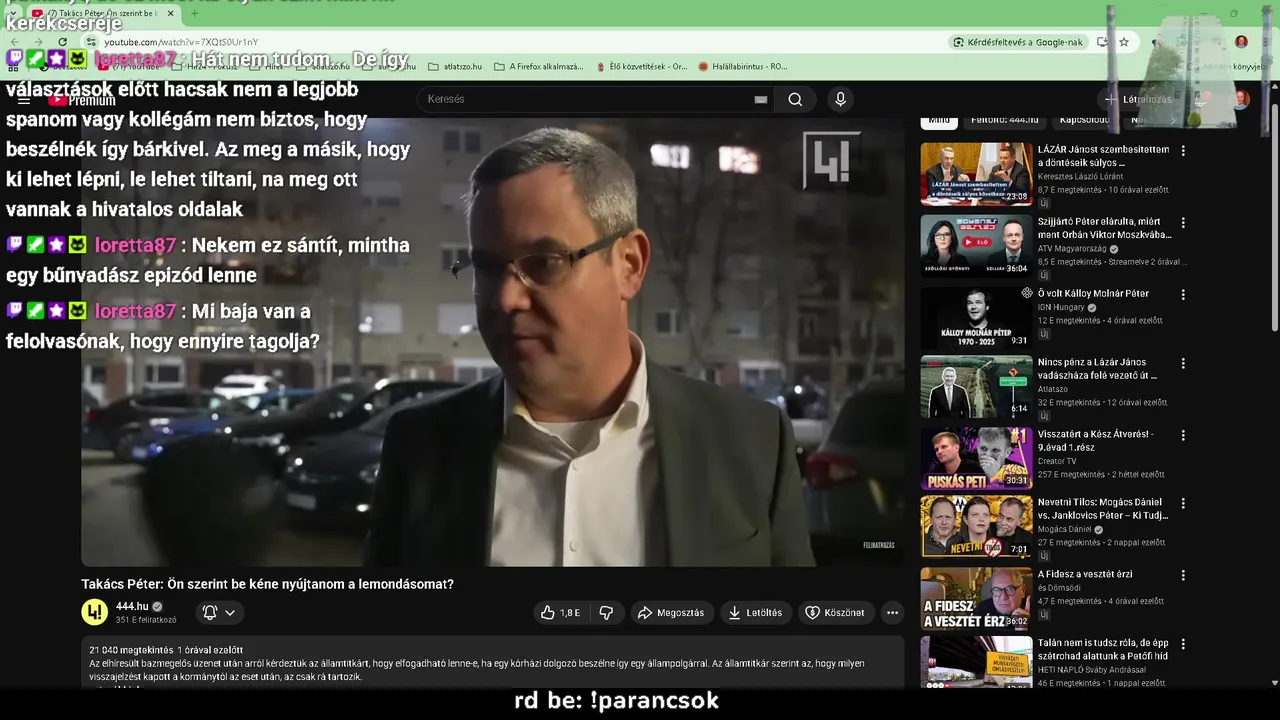Open options menu for Ő volt Kálloy Molnár Péter

[x=1183, y=295]
